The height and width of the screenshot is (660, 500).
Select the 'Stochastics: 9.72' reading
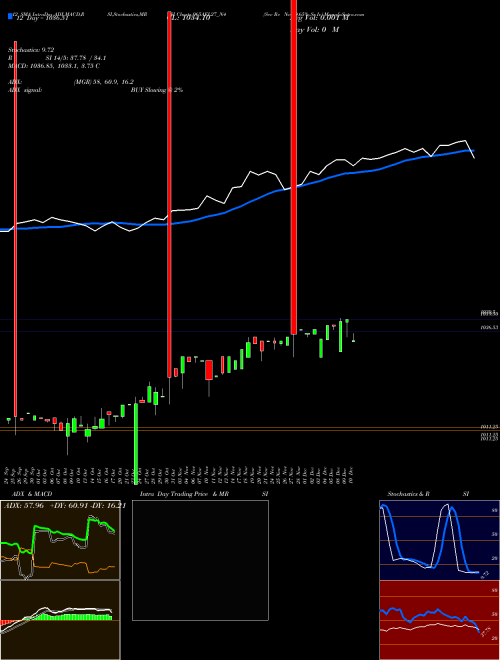pyautogui.click(x=31, y=50)
